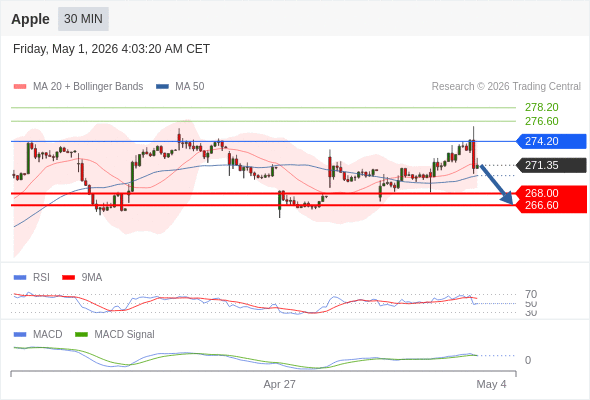The width and height of the screenshot is (590, 400).
Task: Click the MA 20 + Bollinger Bands legend swatch
Action: (20, 87)
